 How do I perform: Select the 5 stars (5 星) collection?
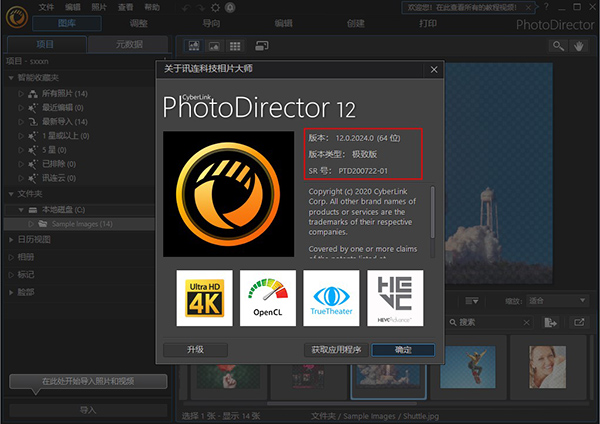[x=54, y=150]
